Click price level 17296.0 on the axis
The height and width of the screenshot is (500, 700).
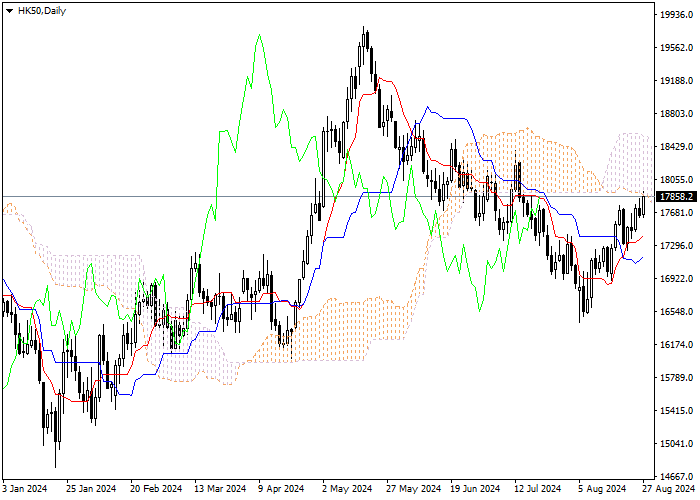pyautogui.click(x=676, y=246)
